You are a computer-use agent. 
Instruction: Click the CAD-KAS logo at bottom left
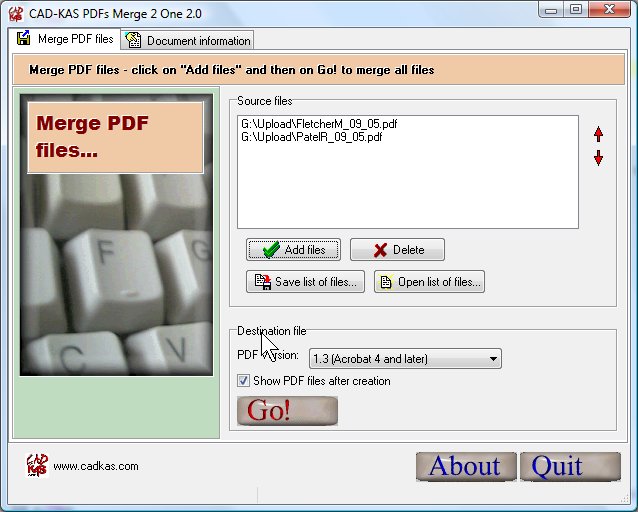[x=36, y=465]
